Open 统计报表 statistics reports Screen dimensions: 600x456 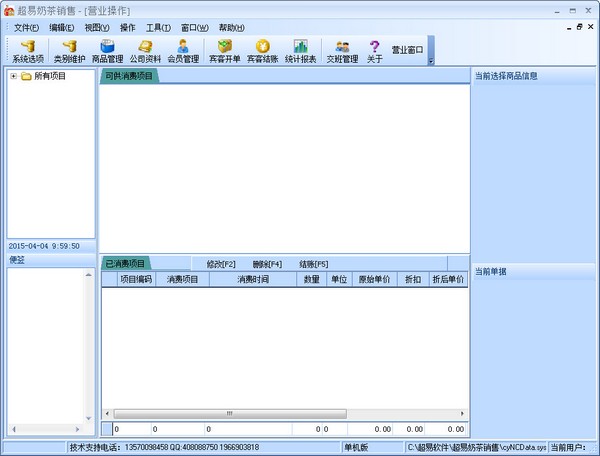point(300,51)
